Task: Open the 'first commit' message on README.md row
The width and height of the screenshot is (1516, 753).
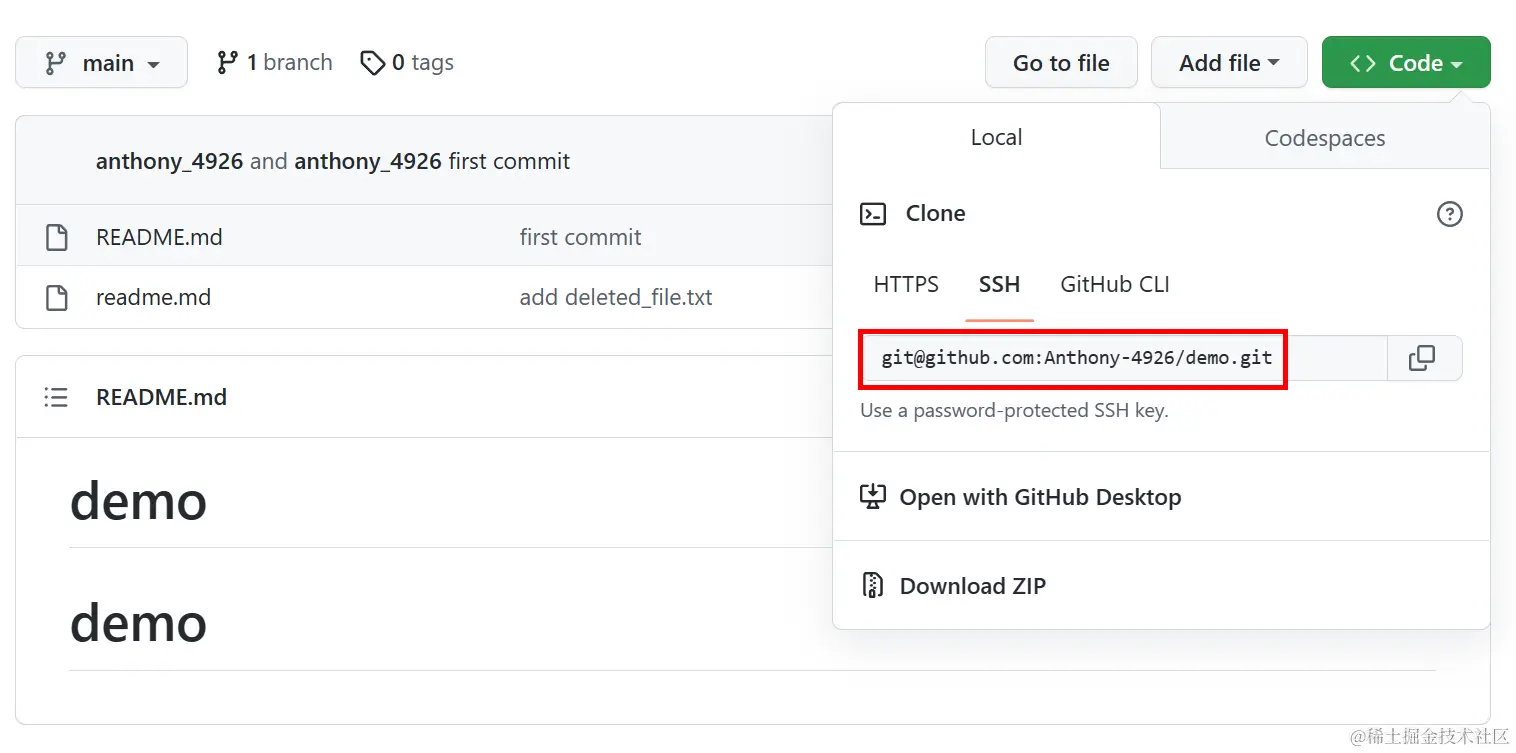Action: (x=580, y=238)
